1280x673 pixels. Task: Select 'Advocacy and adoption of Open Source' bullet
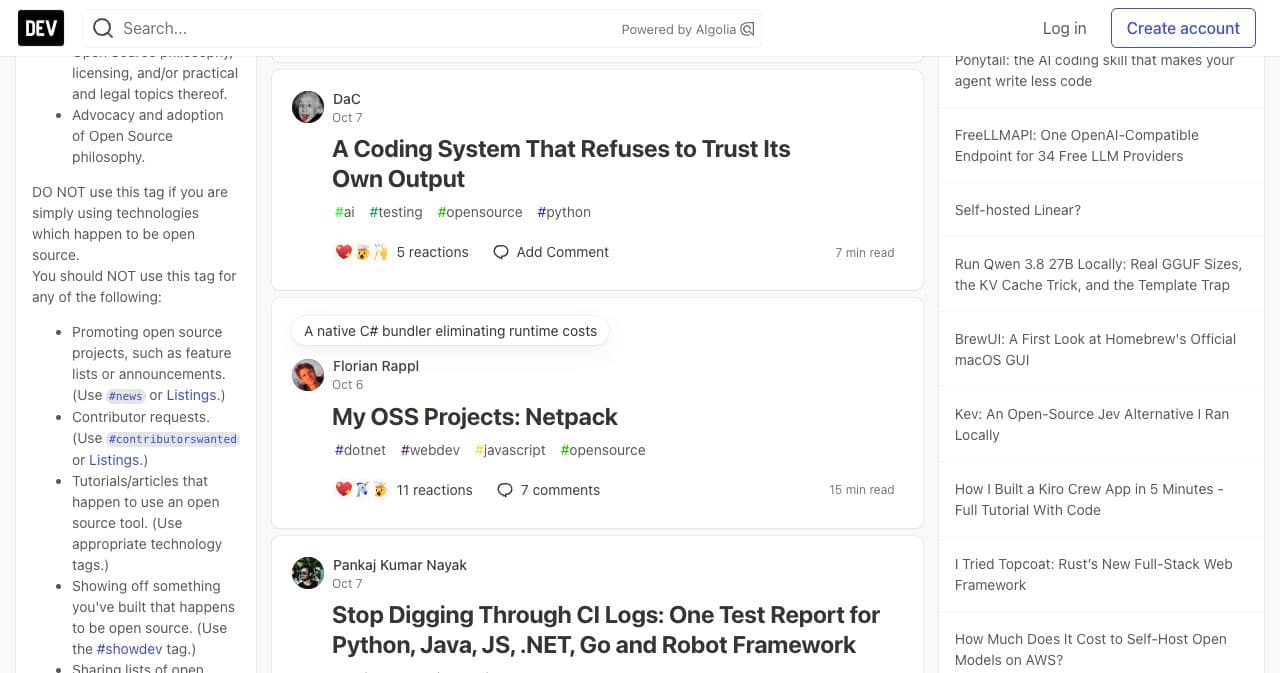pyautogui.click(x=148, y=136)
